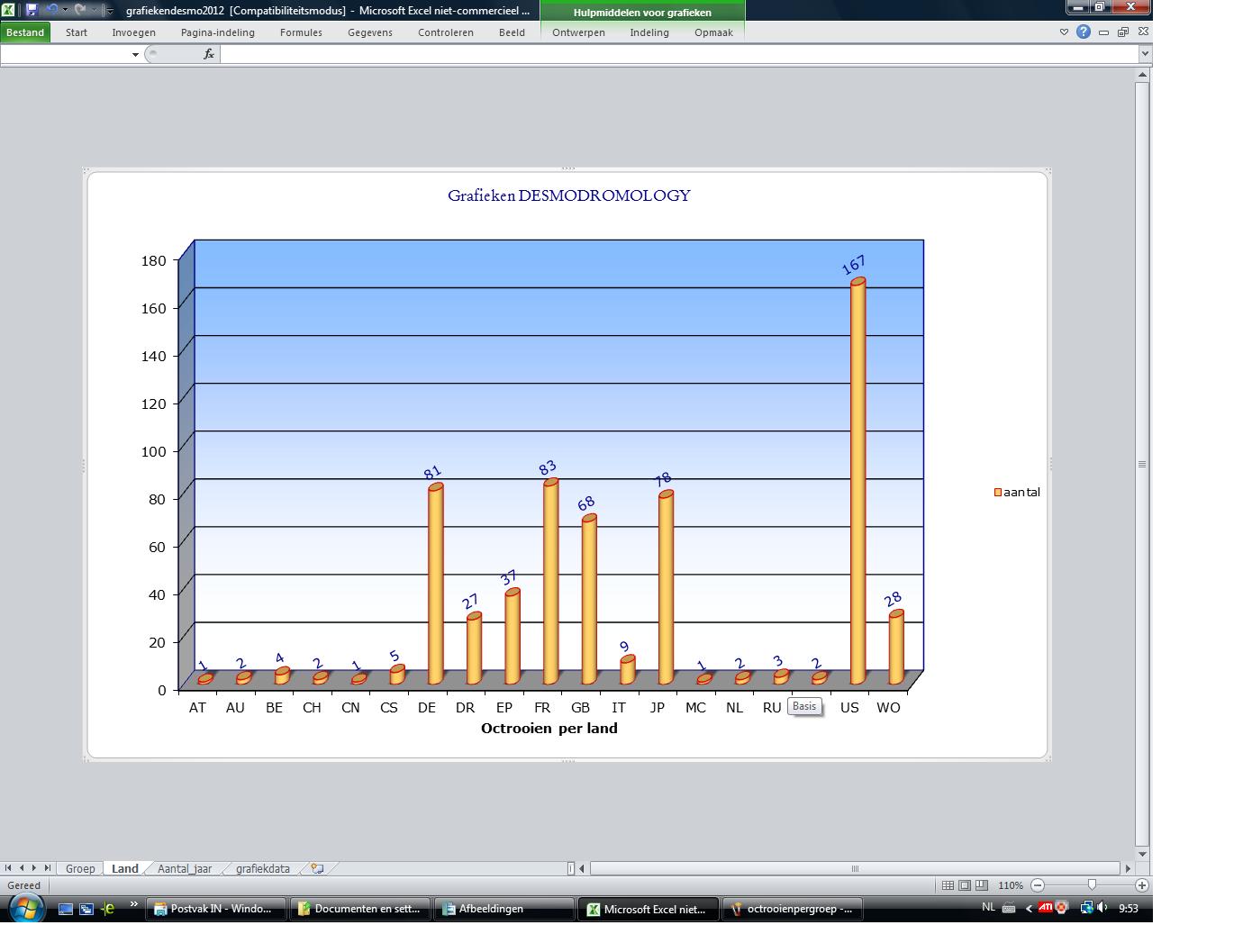Switch to the Groep sheet tab
Viewport: 1243px width, 952px height.
point(80,868)
